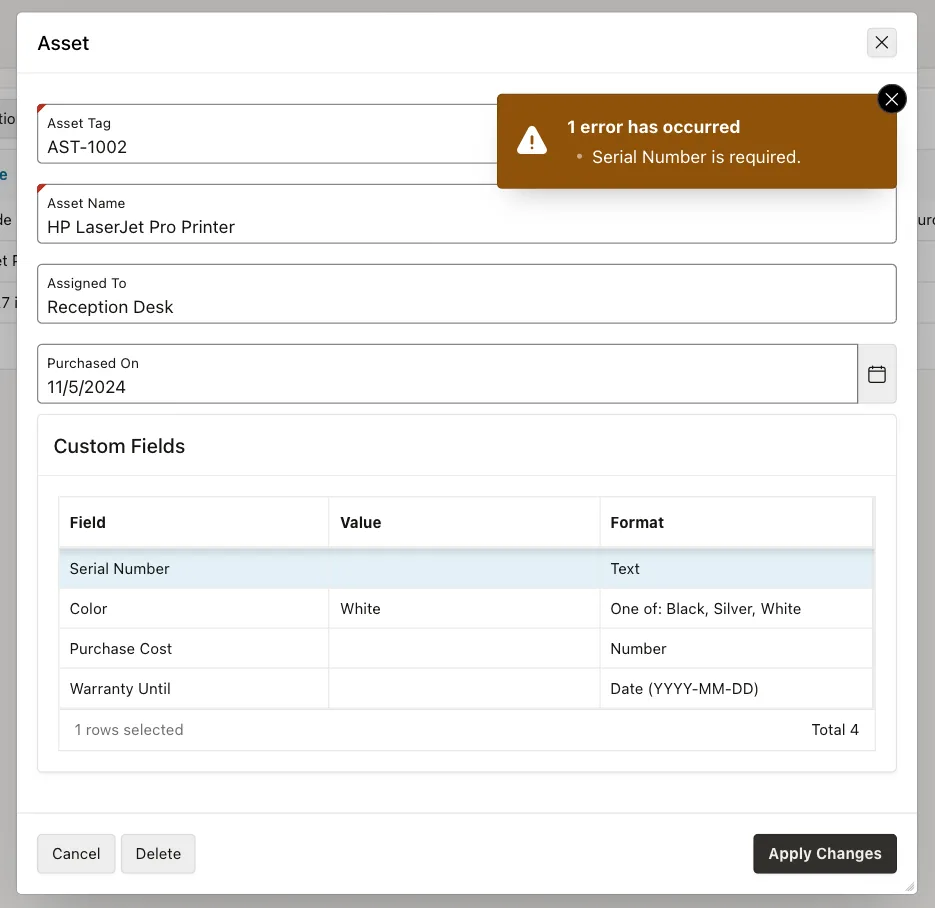The image size is (935, 908).
Task: Select the Purchase Cost row
Action: [x=466, y=649]
